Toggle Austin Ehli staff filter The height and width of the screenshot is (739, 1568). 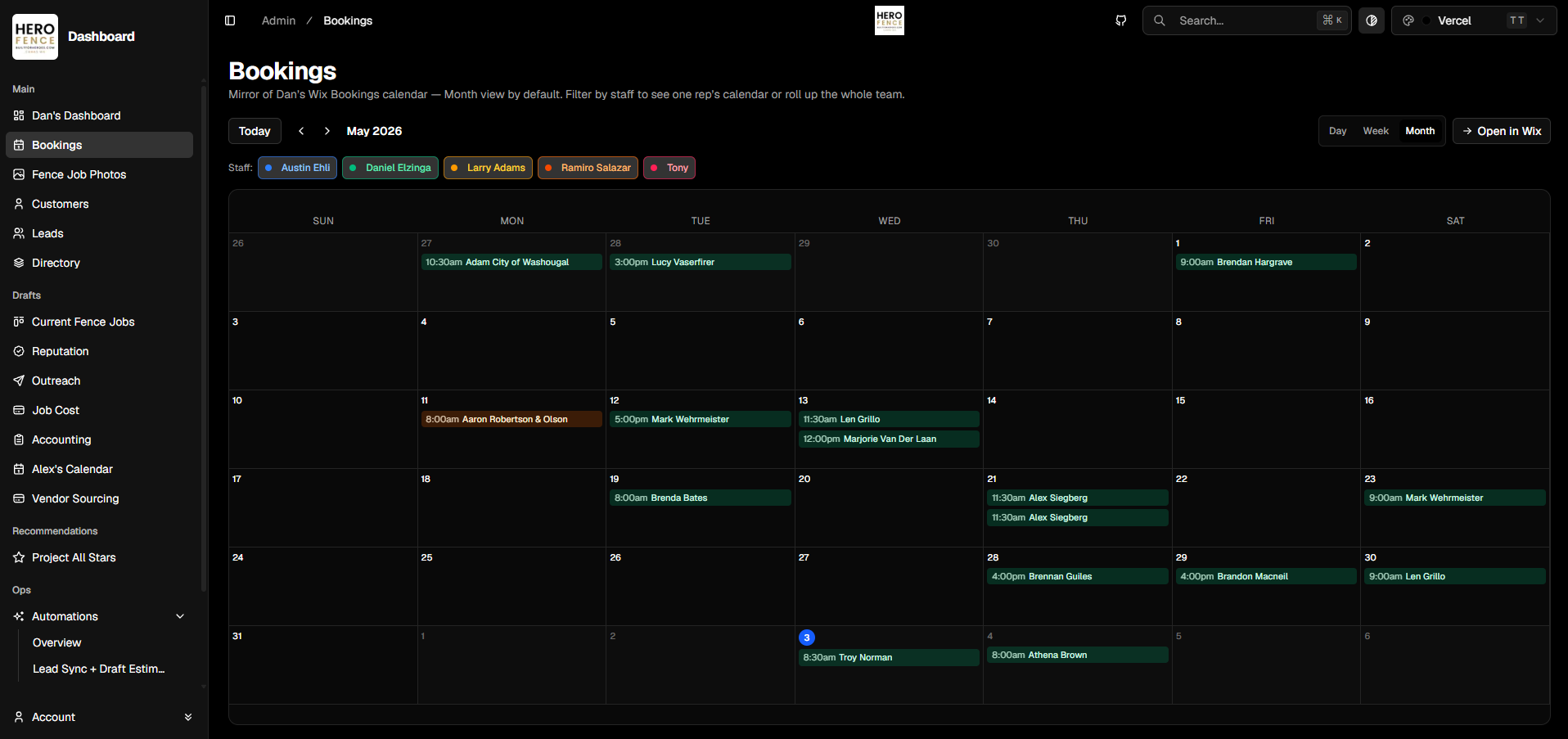(297, 168)
